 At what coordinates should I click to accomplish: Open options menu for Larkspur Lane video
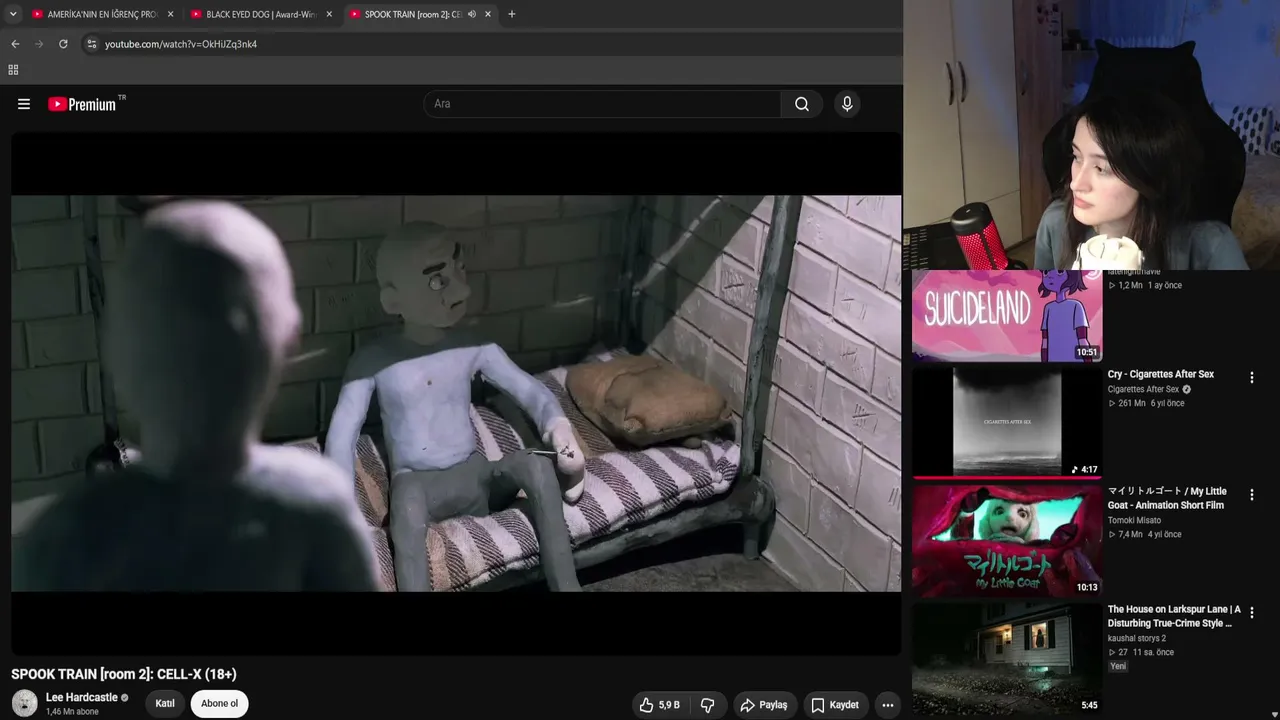(x=1251, y=612)
